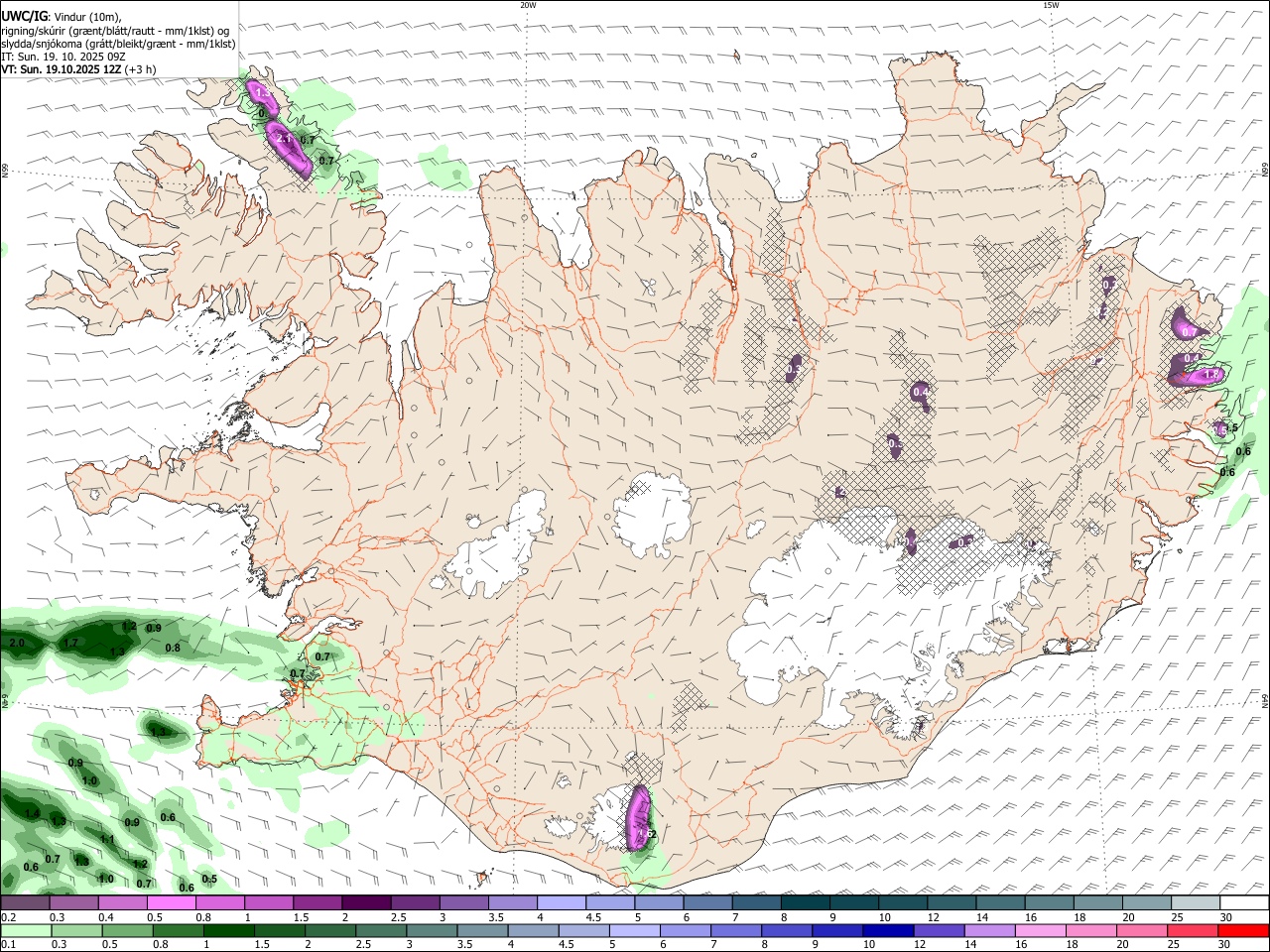Click the 1.4 rainfall value over the sea

pyautogui.click(x=33, y=813)
